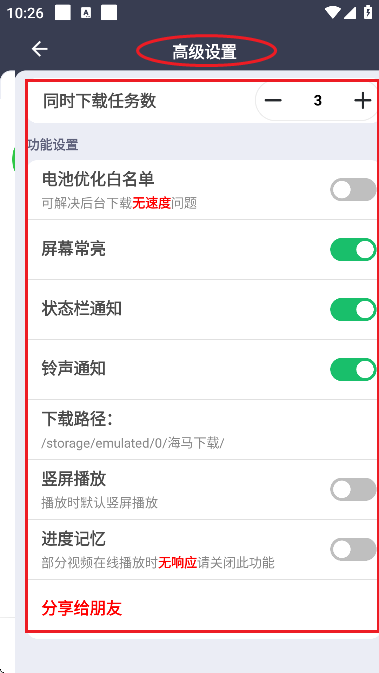Tap the /storage/emulated/0/海马下载/ path text
Screen dimensions: 379x673
pos(133,443)
